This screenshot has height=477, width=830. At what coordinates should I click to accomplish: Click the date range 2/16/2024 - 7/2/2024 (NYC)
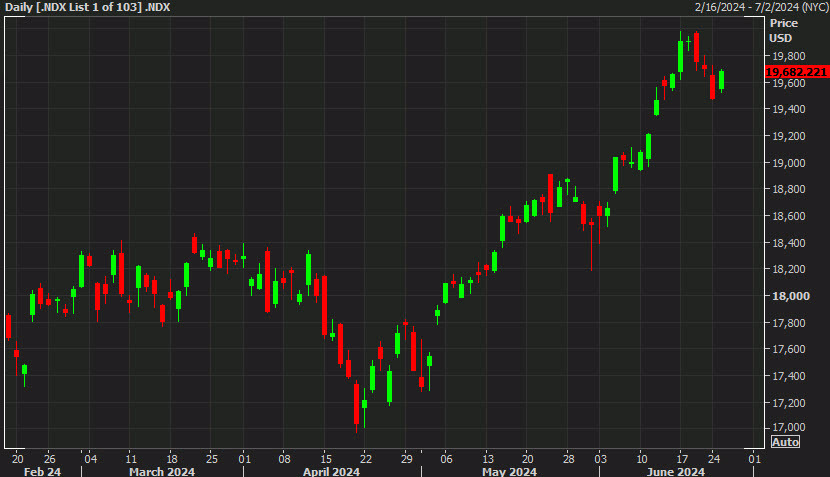pos(761,7)
